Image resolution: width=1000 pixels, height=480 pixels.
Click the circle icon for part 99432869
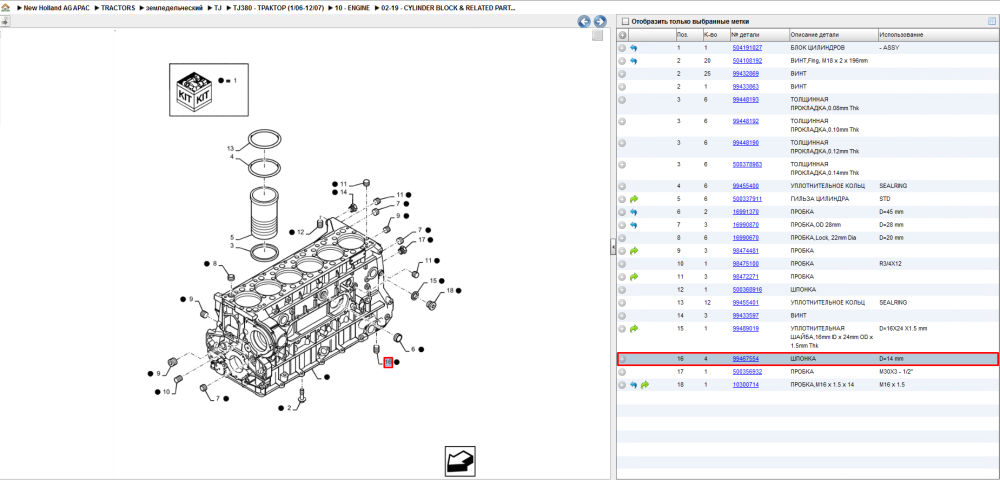coord(622,74)
